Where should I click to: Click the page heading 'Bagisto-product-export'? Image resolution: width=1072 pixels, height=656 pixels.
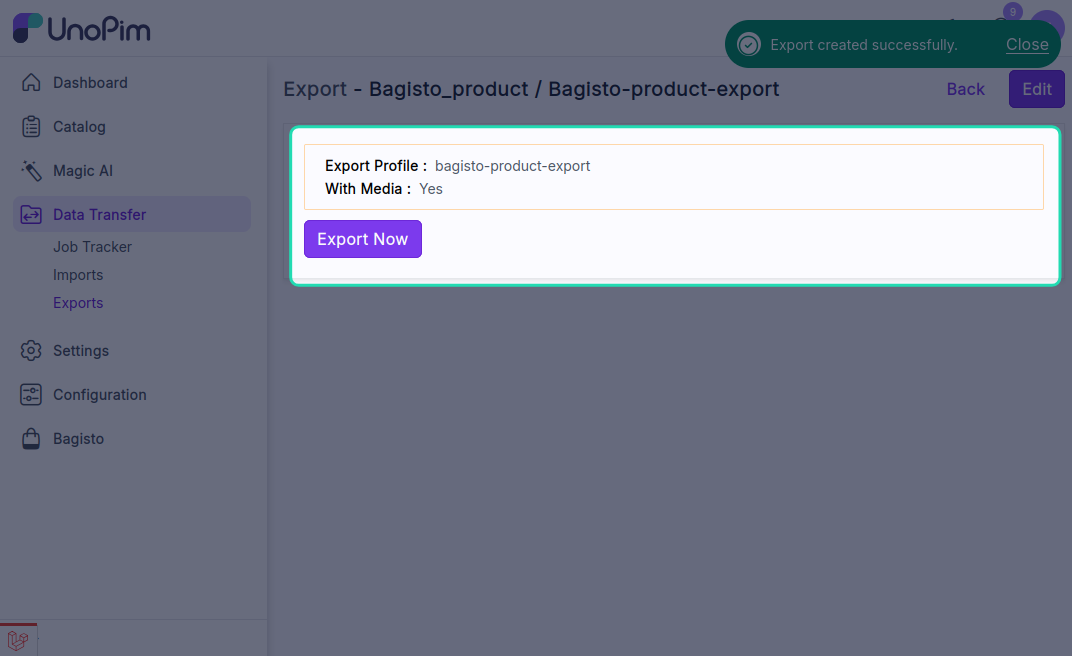tap(663, 89)
